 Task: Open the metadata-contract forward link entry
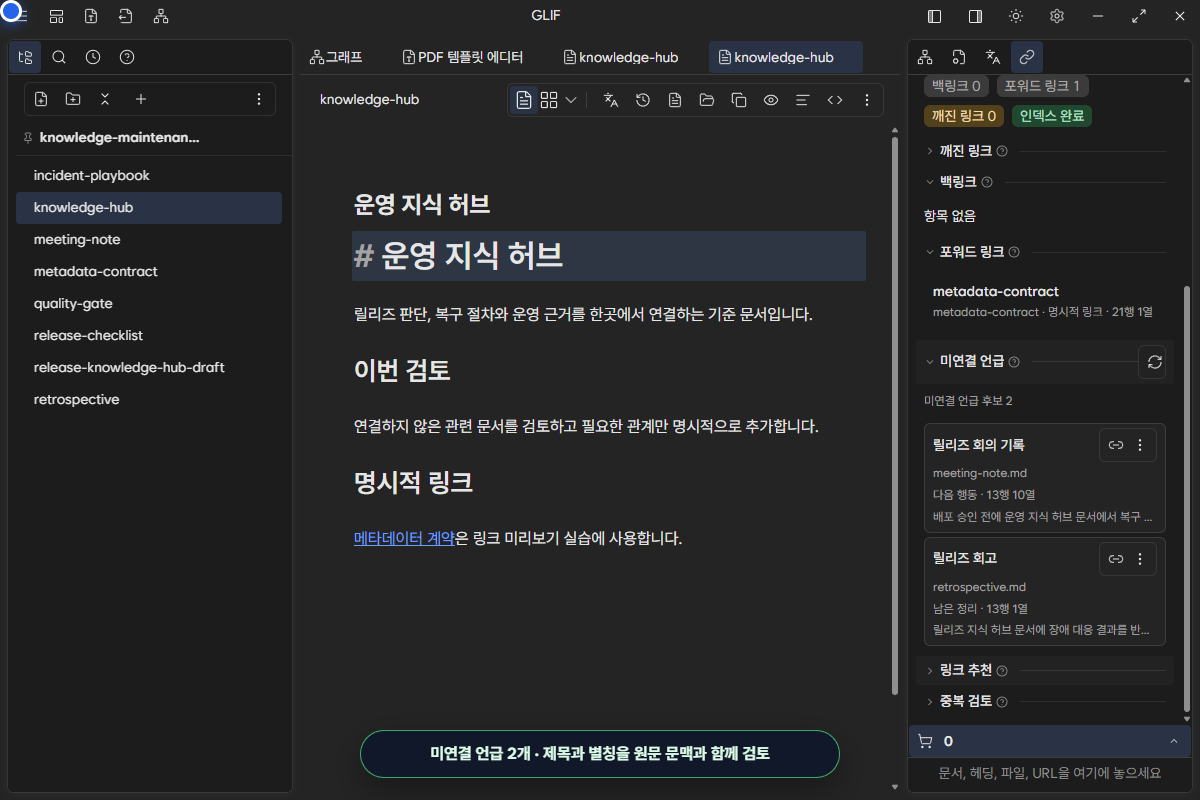(1044, 301)
